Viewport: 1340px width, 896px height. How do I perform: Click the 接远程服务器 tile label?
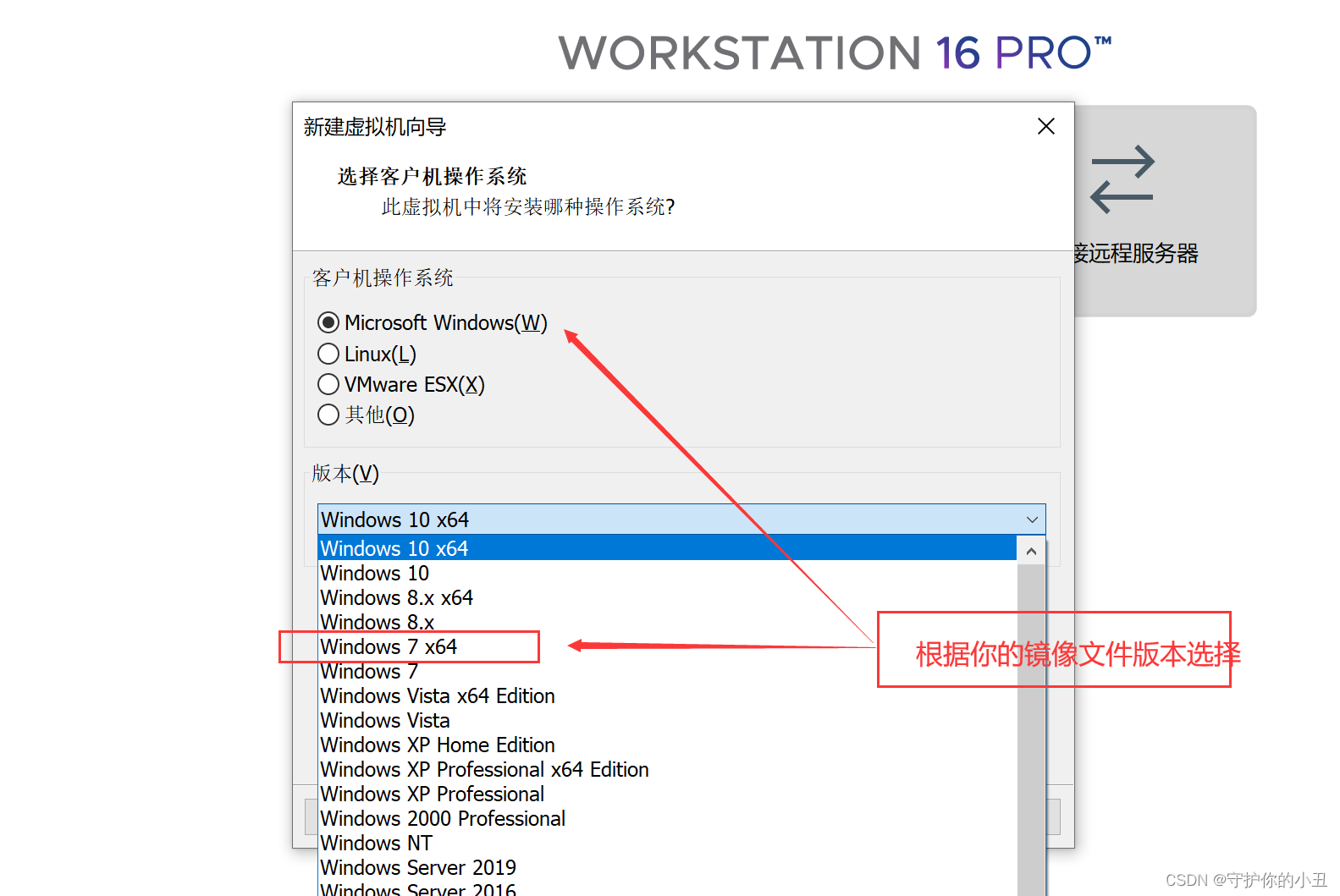click(x=1137, y=253)
